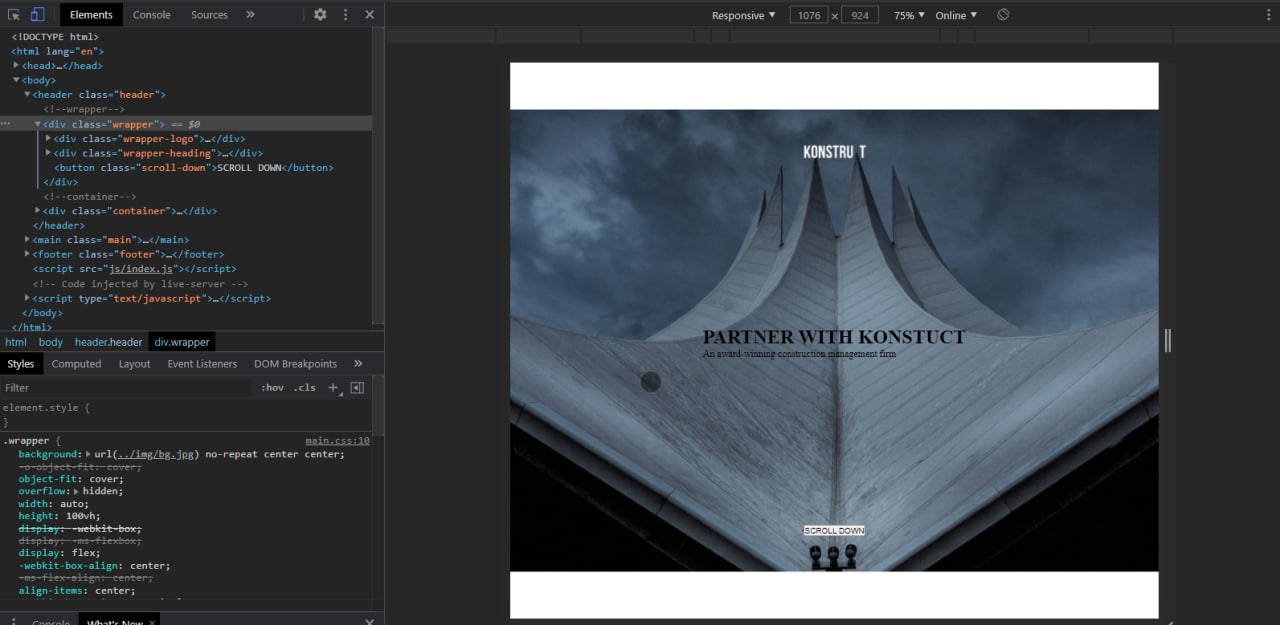This screenshot has height=625, width=1280.
Task: Open the Online network throttling dropdown
Action: click(956, 15)
